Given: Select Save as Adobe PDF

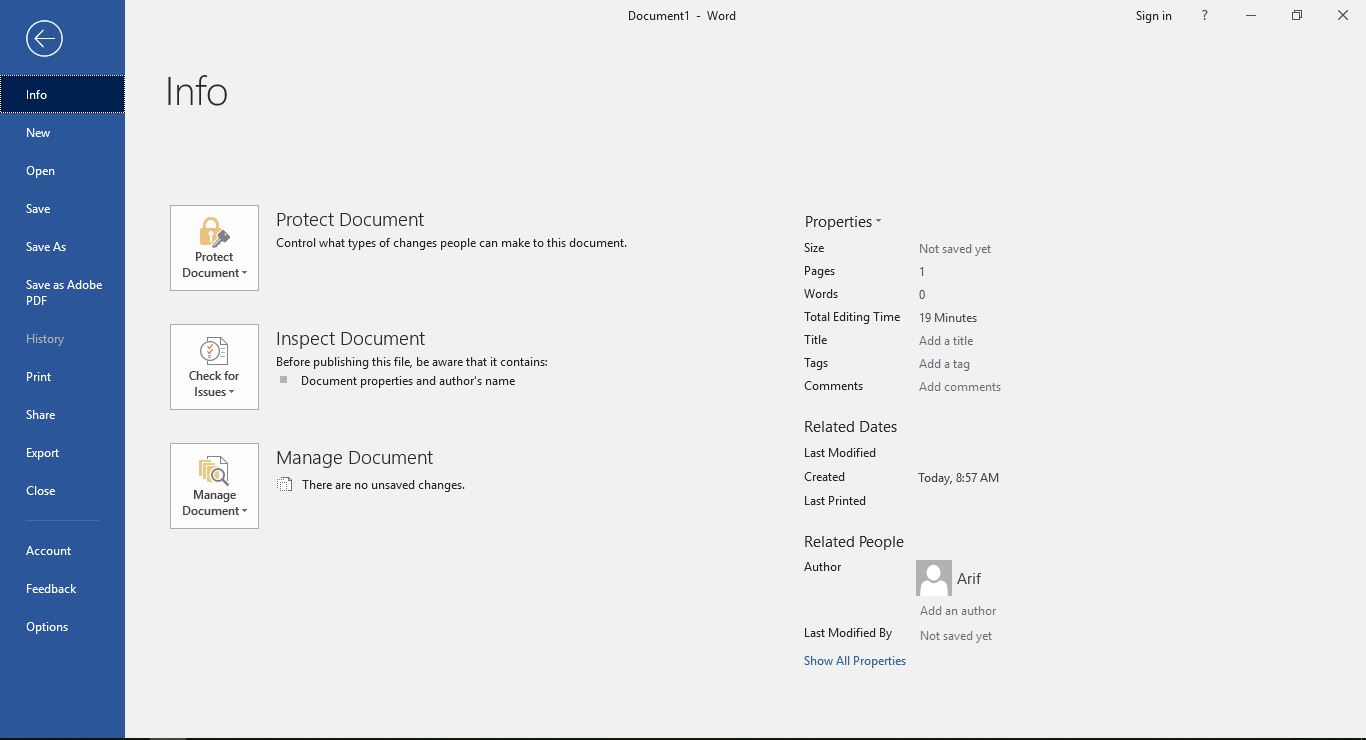Looking at the screenshot, I should 63,292.
